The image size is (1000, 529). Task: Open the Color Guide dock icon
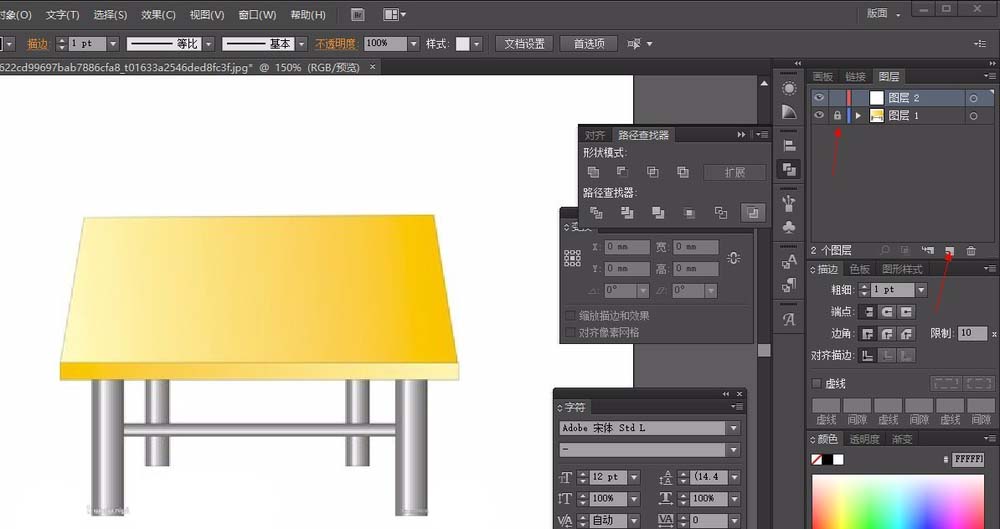(x=790, y=112)
